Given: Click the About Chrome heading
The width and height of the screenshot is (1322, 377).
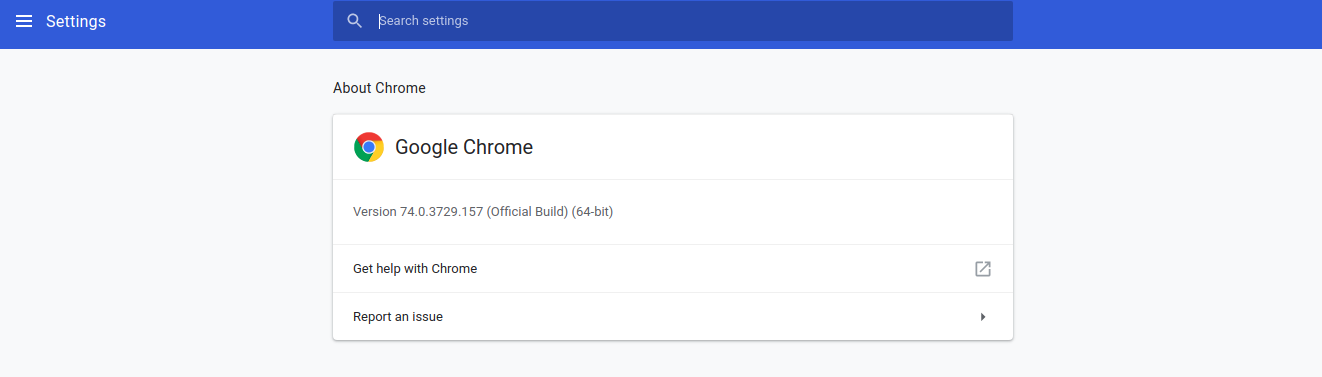Looking at the screenshot, I should coord(379,88).
